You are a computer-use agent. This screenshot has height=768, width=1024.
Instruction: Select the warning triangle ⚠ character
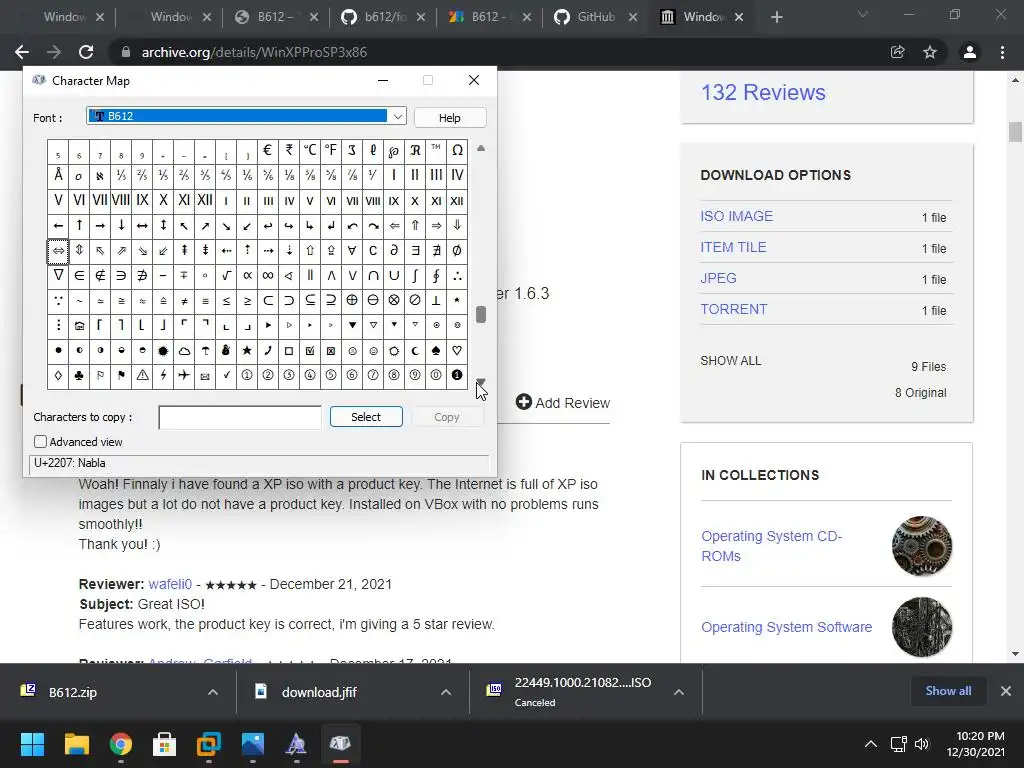click(x=142, y=376)
